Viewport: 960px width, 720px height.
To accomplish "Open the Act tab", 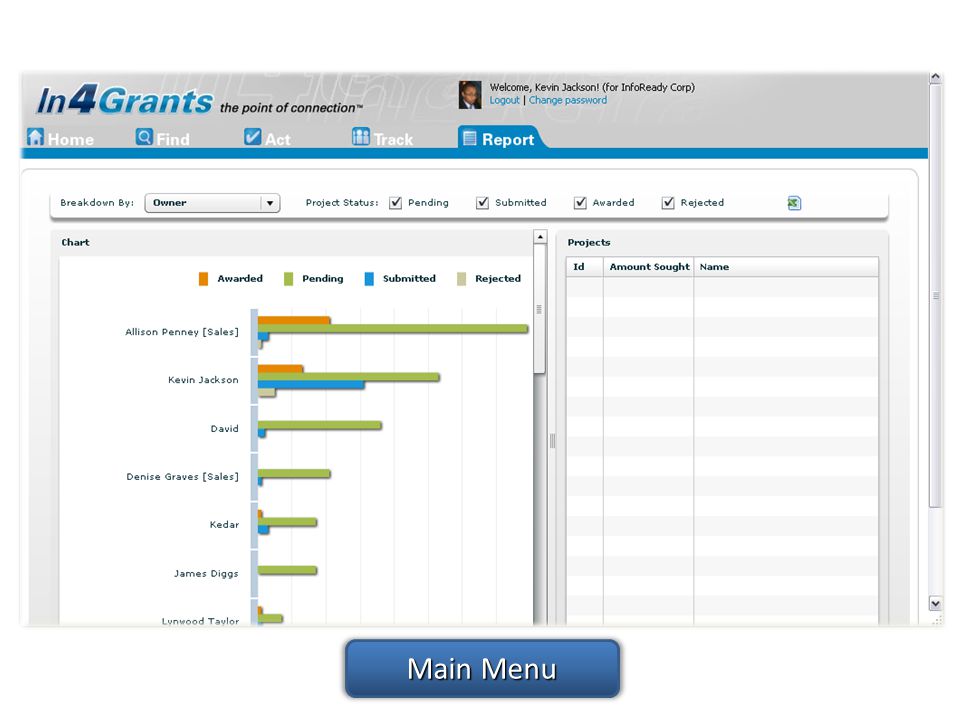I will 268,138.
